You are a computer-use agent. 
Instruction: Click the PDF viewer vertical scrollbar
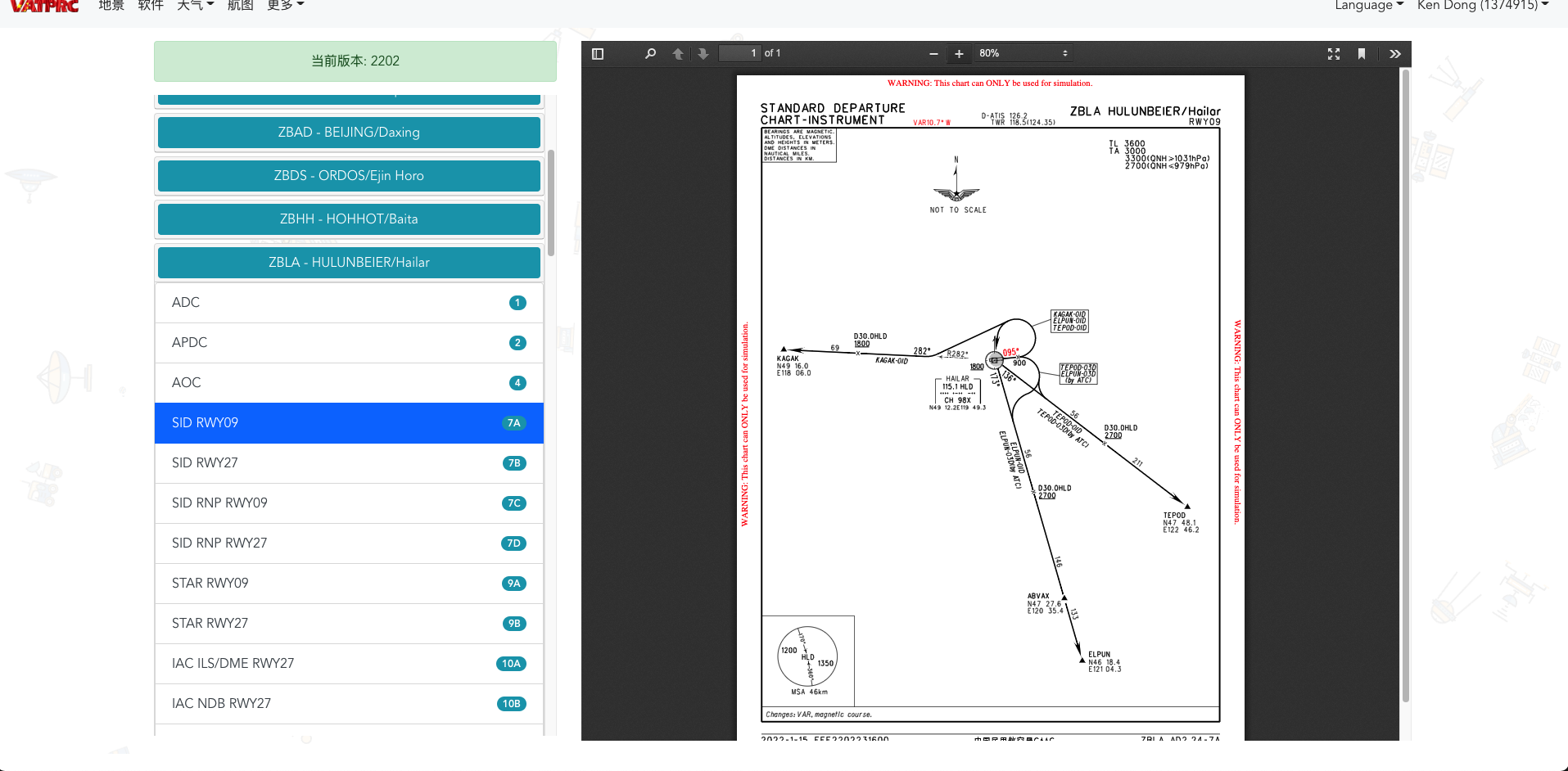tap(1406, 385)
